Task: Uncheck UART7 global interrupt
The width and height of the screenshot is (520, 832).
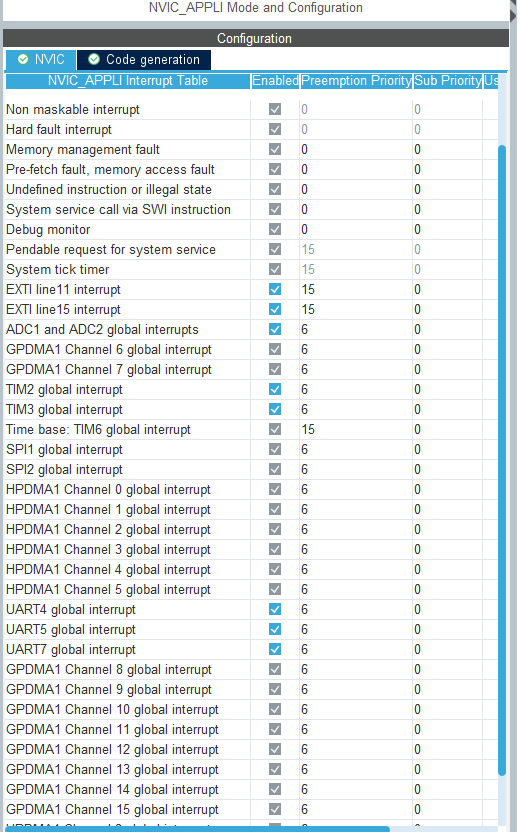Action: coord(275,649)
